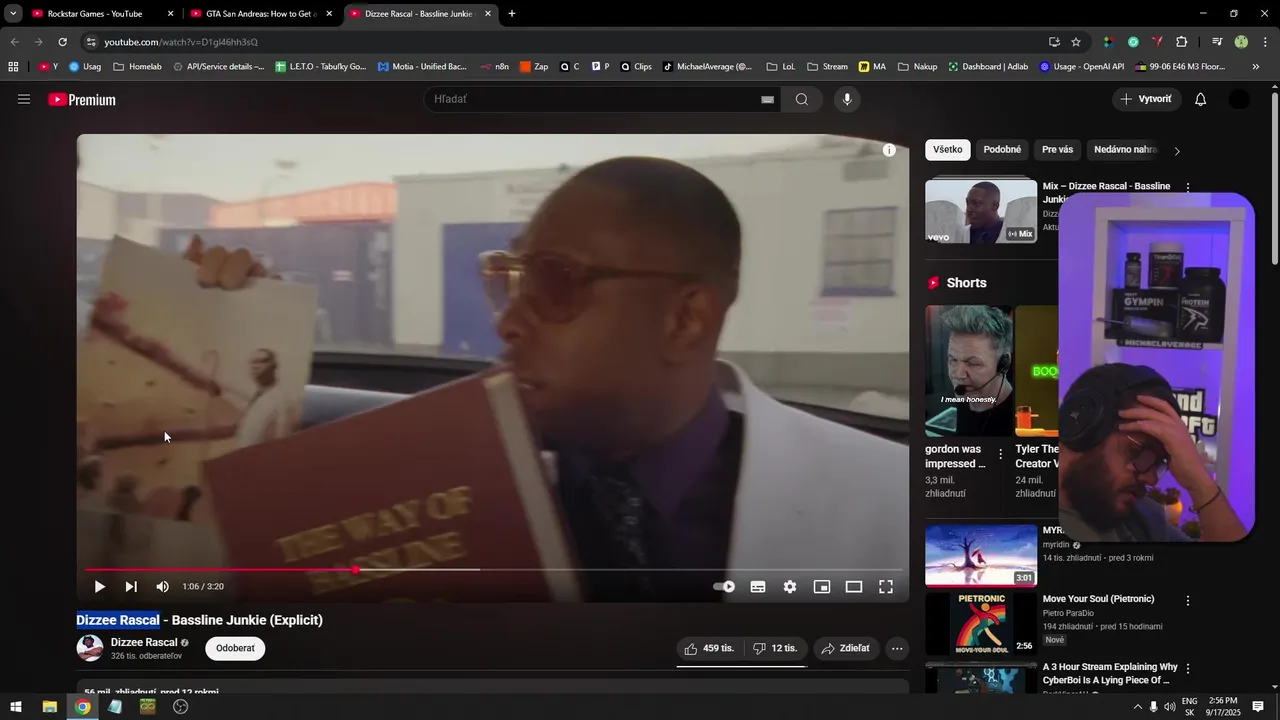
Task: Open the Homelab bookmark folder
Action: click(137, 67)
